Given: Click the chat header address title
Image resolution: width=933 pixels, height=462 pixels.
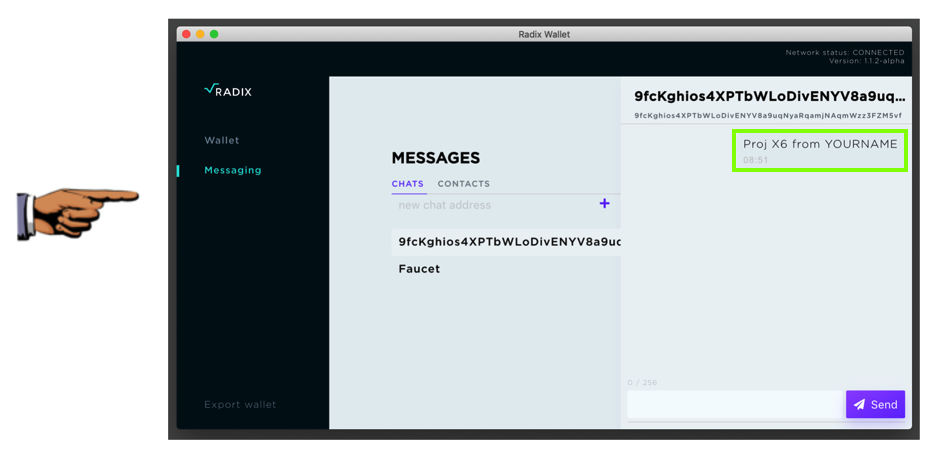Looking at the screenshot, I should (770, 96).
